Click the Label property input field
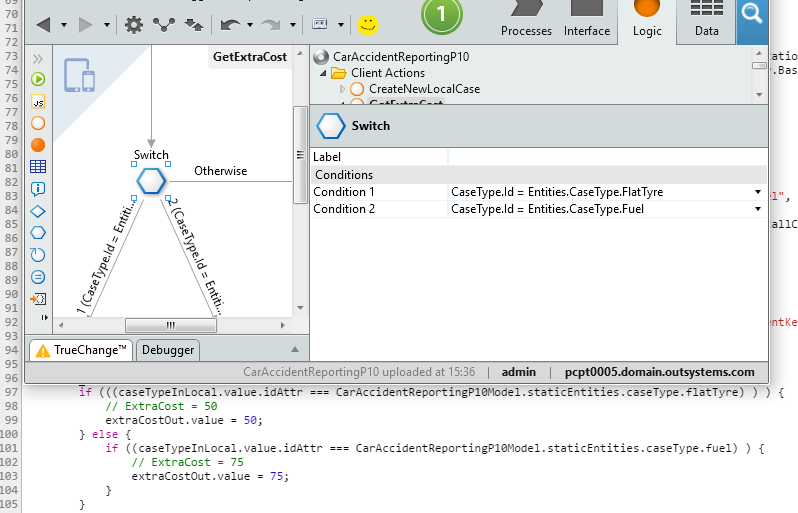This screenshot has width=798, height=513. pyautogui.click(x=607, y=157)
